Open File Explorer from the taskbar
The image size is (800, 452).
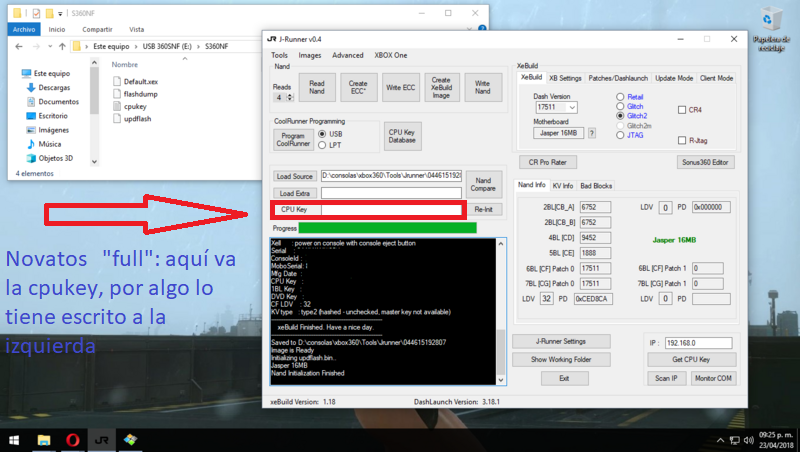coord(44,440)
